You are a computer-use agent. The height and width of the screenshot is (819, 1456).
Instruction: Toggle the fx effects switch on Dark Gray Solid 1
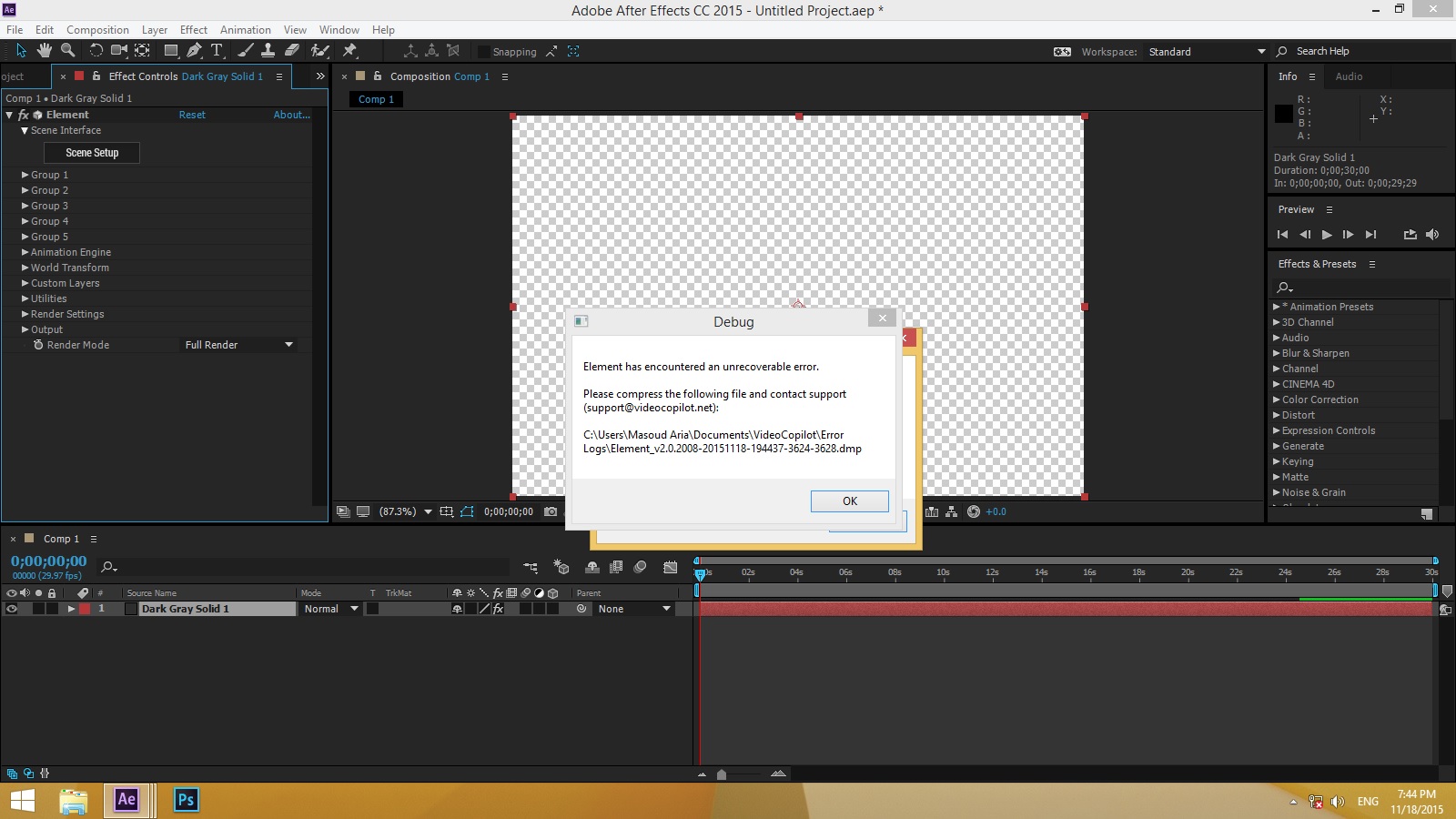(499, 609)
